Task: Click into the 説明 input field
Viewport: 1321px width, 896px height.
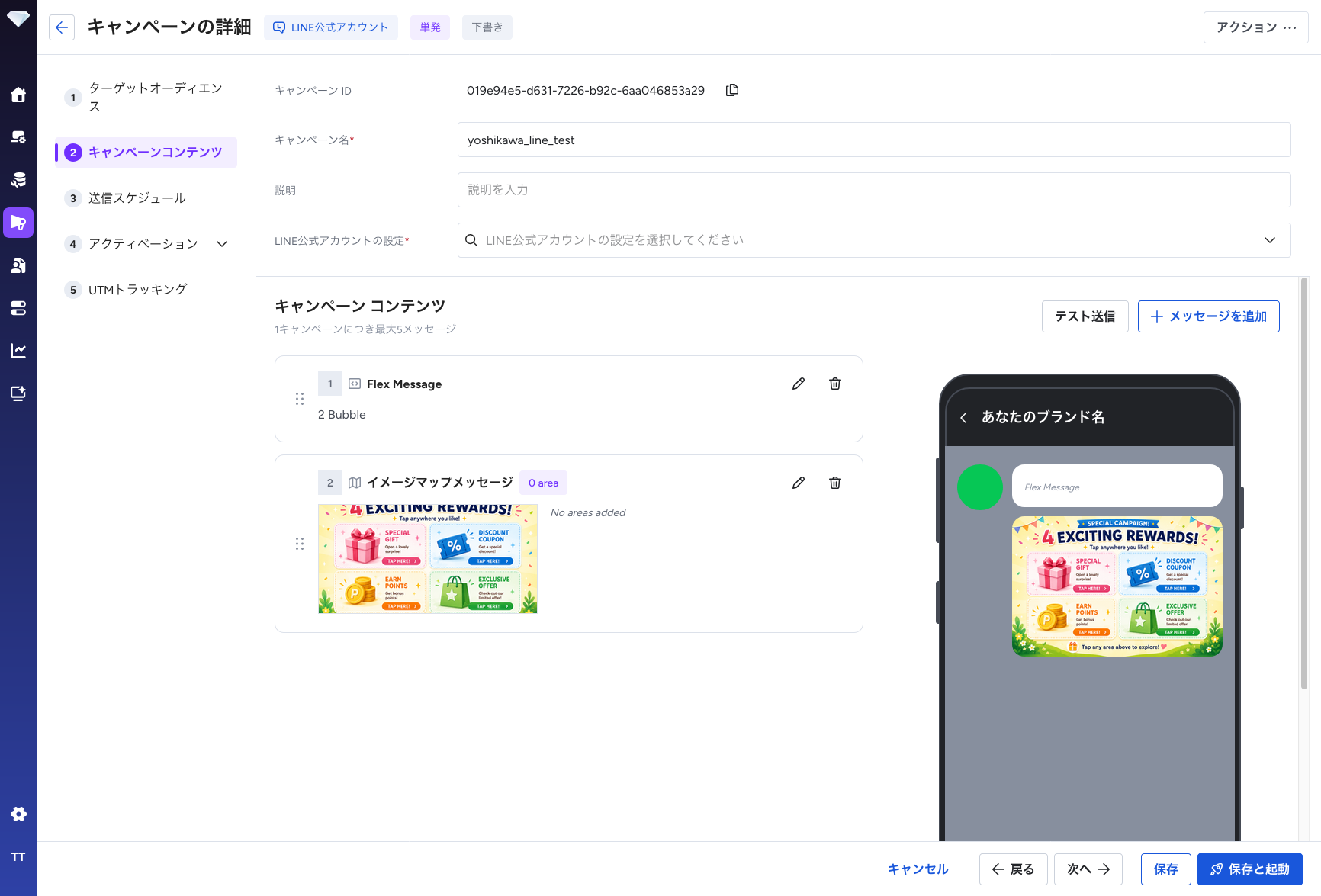Action: [874, 190]
